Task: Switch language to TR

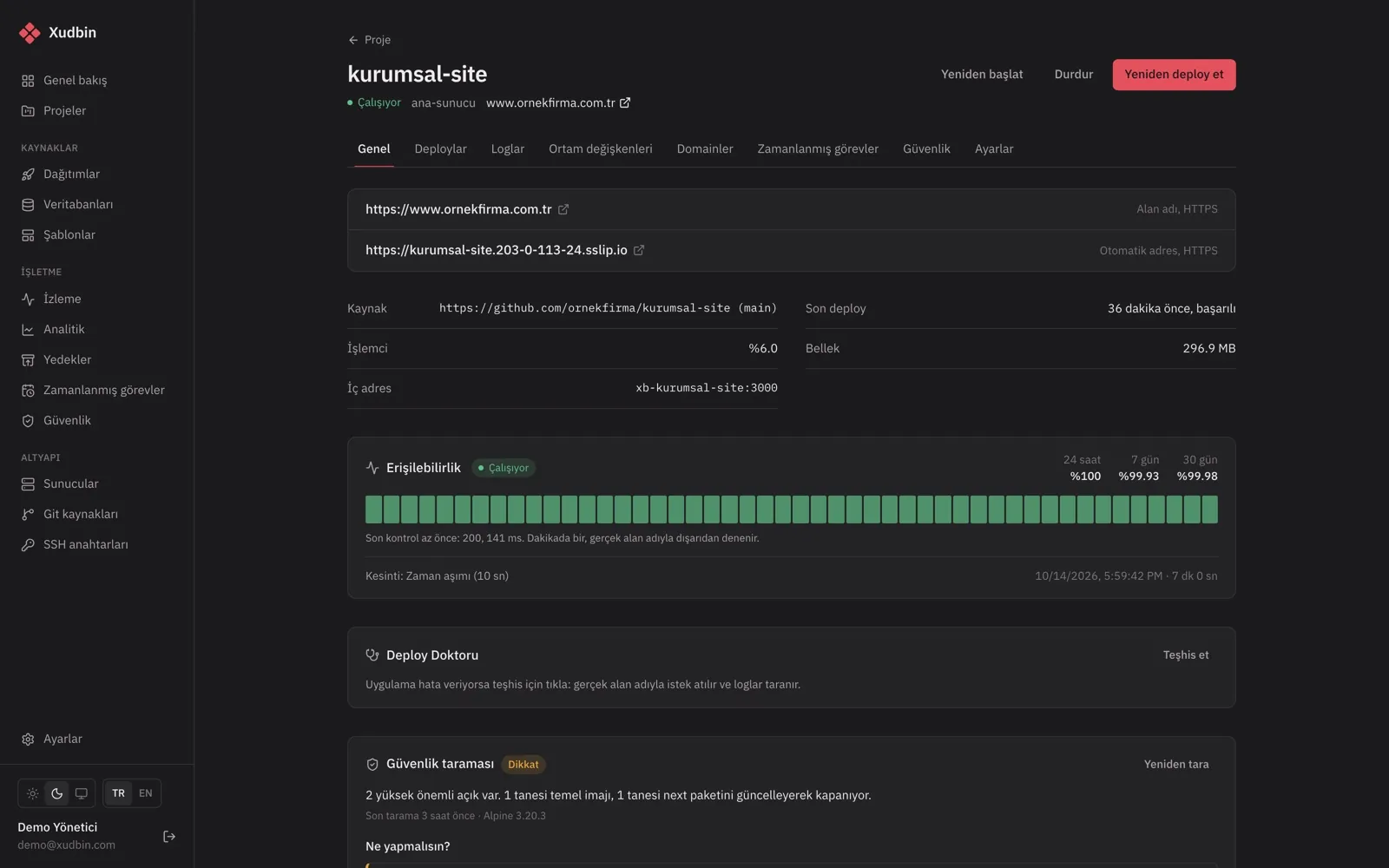Action: (119, 793)
